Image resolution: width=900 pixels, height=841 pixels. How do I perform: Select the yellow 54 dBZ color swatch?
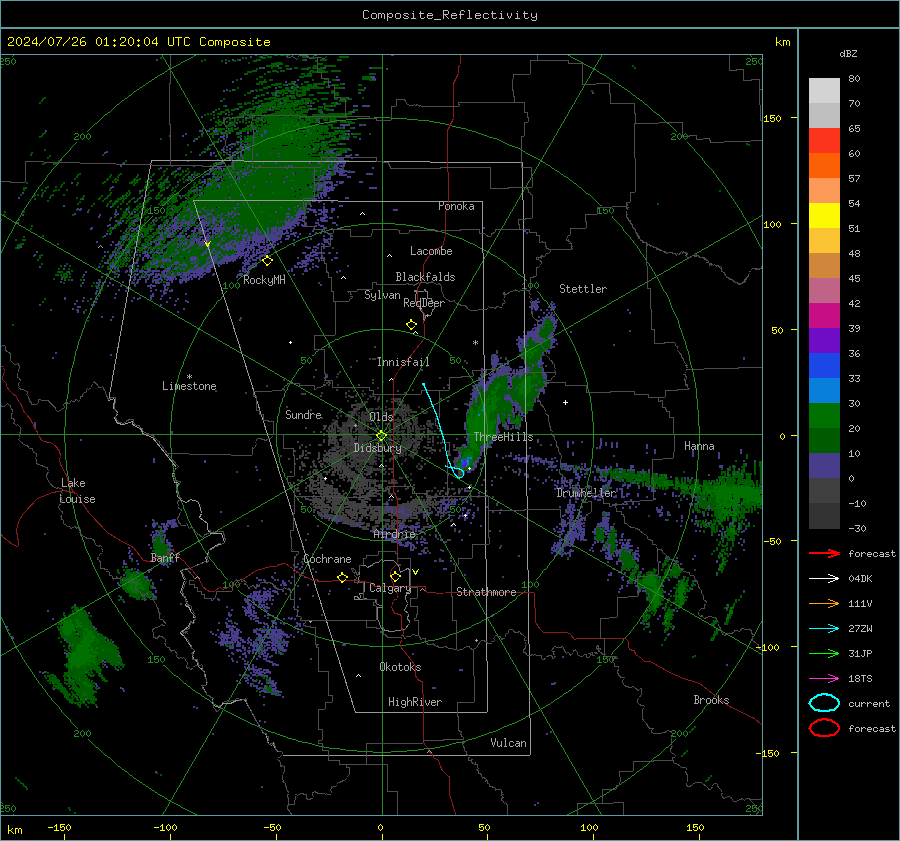[x=824, y=215]
